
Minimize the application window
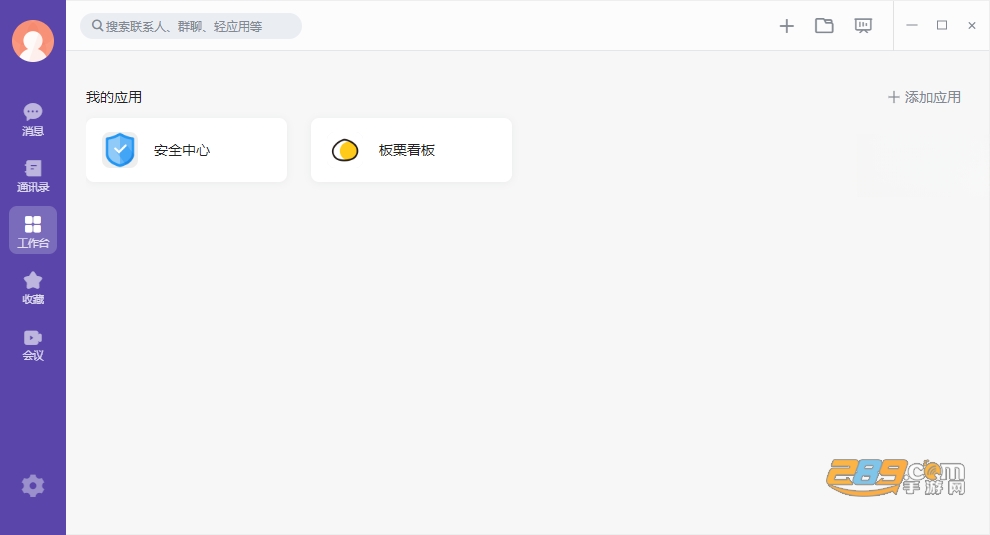pos(912,25)
